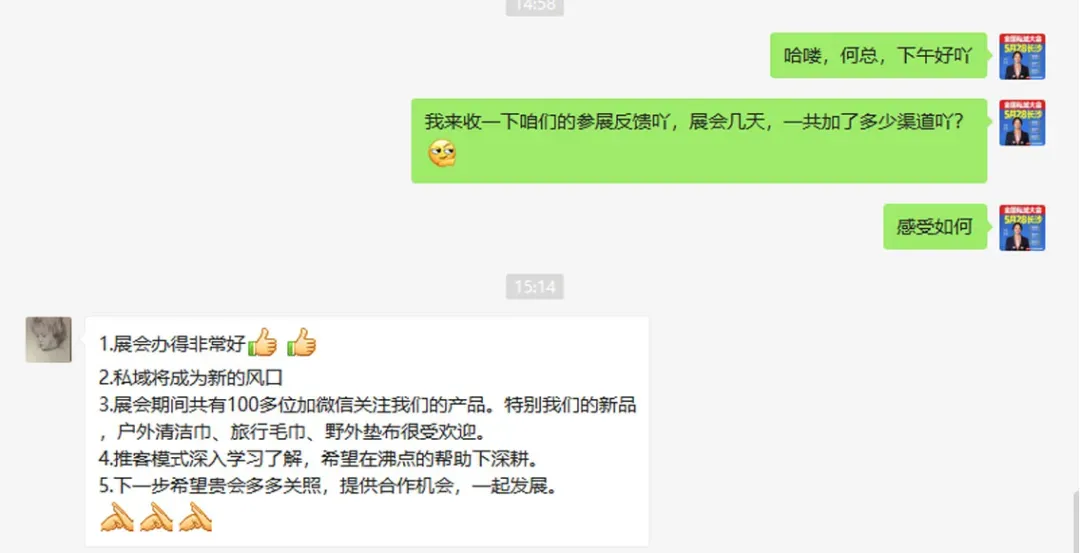Image resolution: width=1080 pixels, height=553 pixels.
Task: Click the second thumbs-up emoji
Action: [301, 342]
